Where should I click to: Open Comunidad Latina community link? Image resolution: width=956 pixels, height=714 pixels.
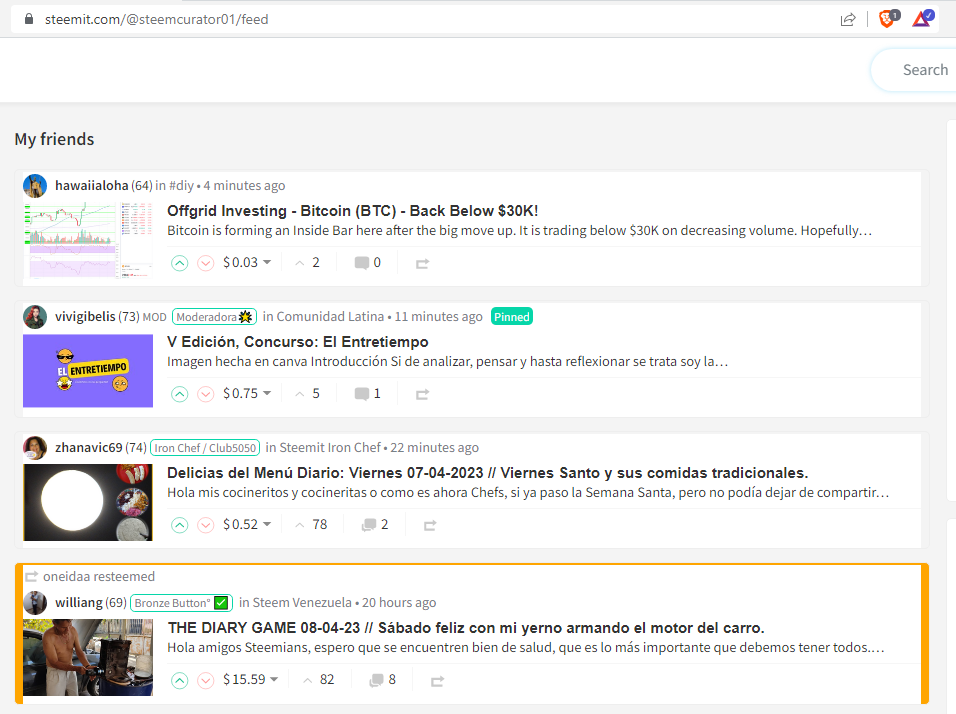pos(330,316)
